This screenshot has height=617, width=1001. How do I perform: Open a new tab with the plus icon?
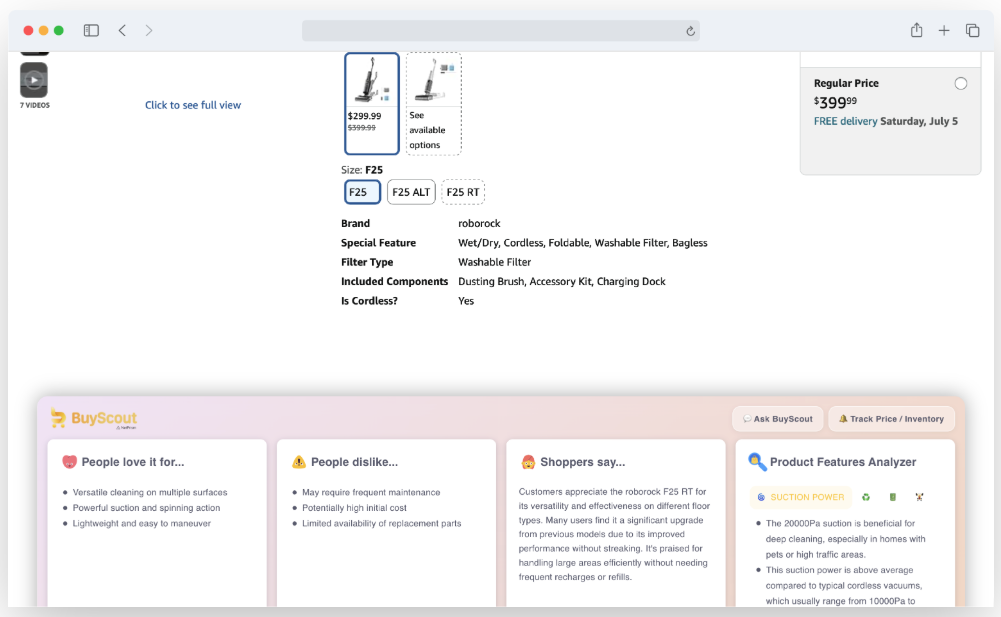point(944,30)
